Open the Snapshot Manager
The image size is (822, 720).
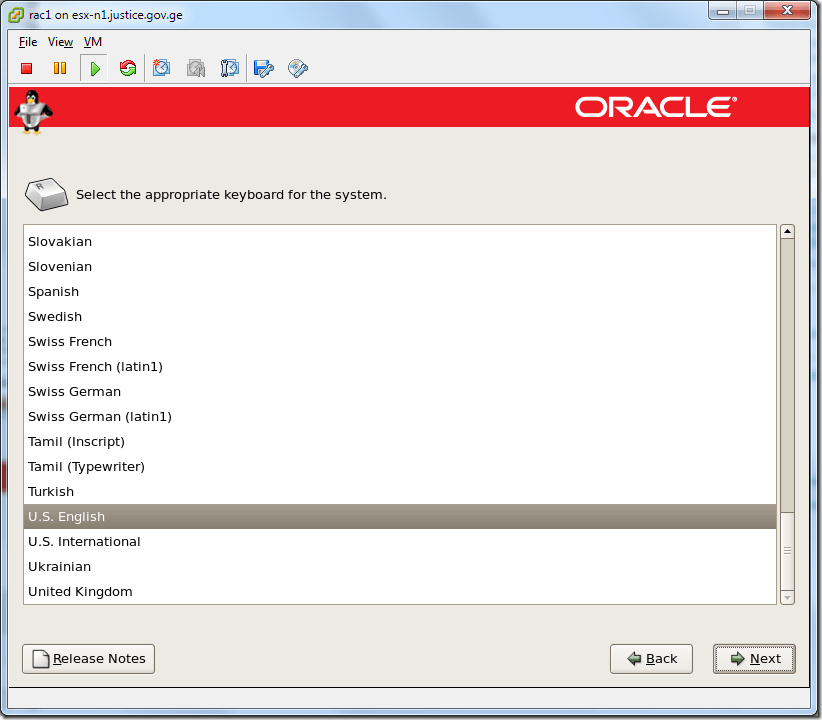(229, 68)
